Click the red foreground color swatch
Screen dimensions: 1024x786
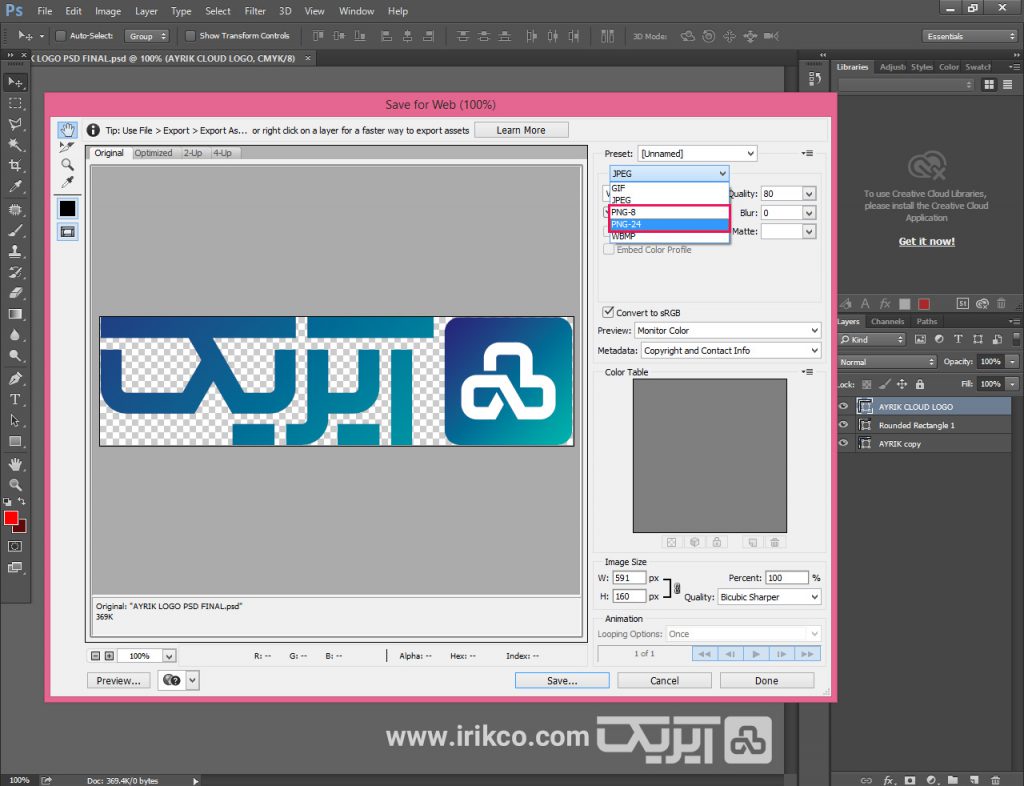(11, 518)
